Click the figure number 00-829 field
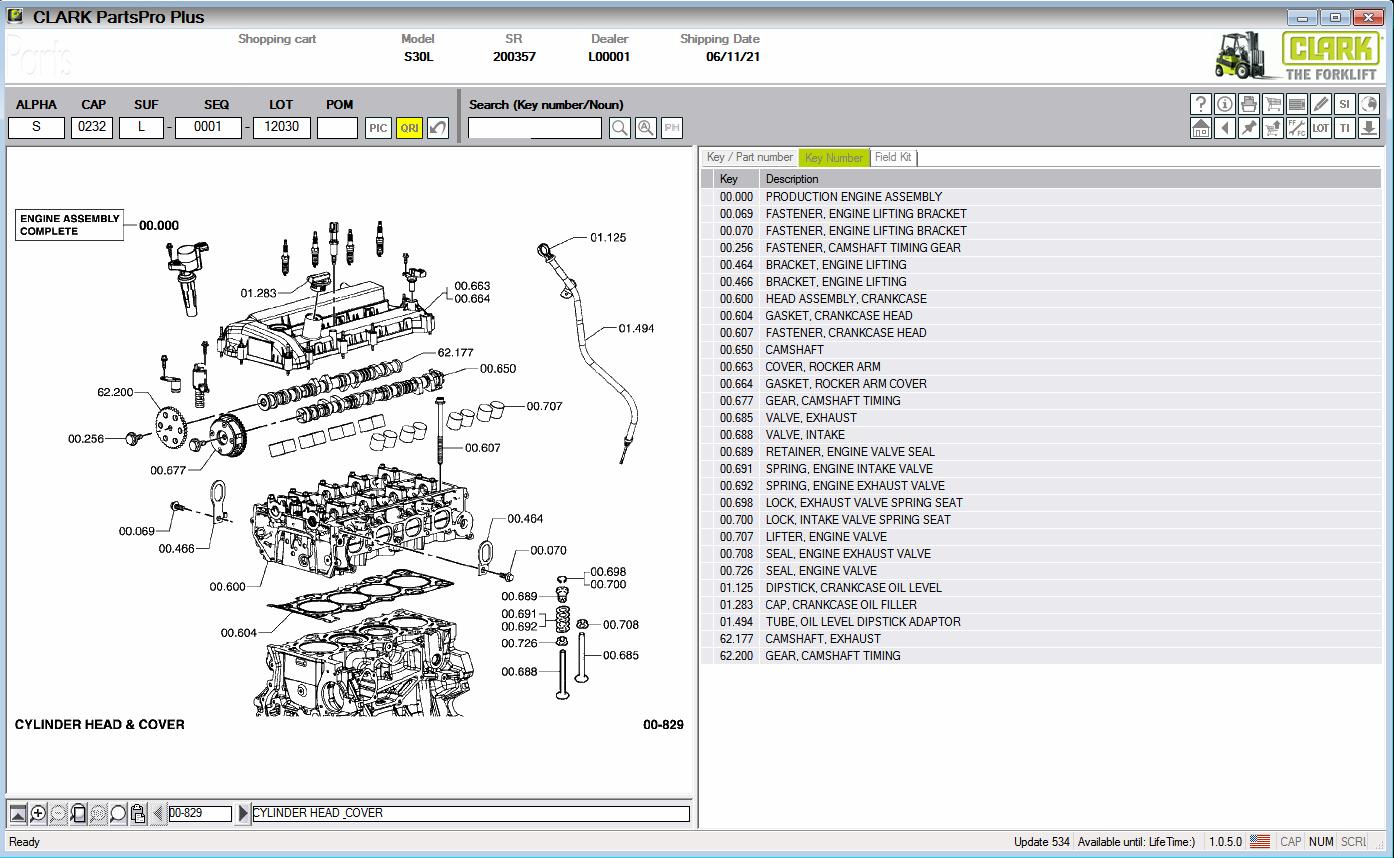This screenshot has width=1394, height=858. click(200, 813)
